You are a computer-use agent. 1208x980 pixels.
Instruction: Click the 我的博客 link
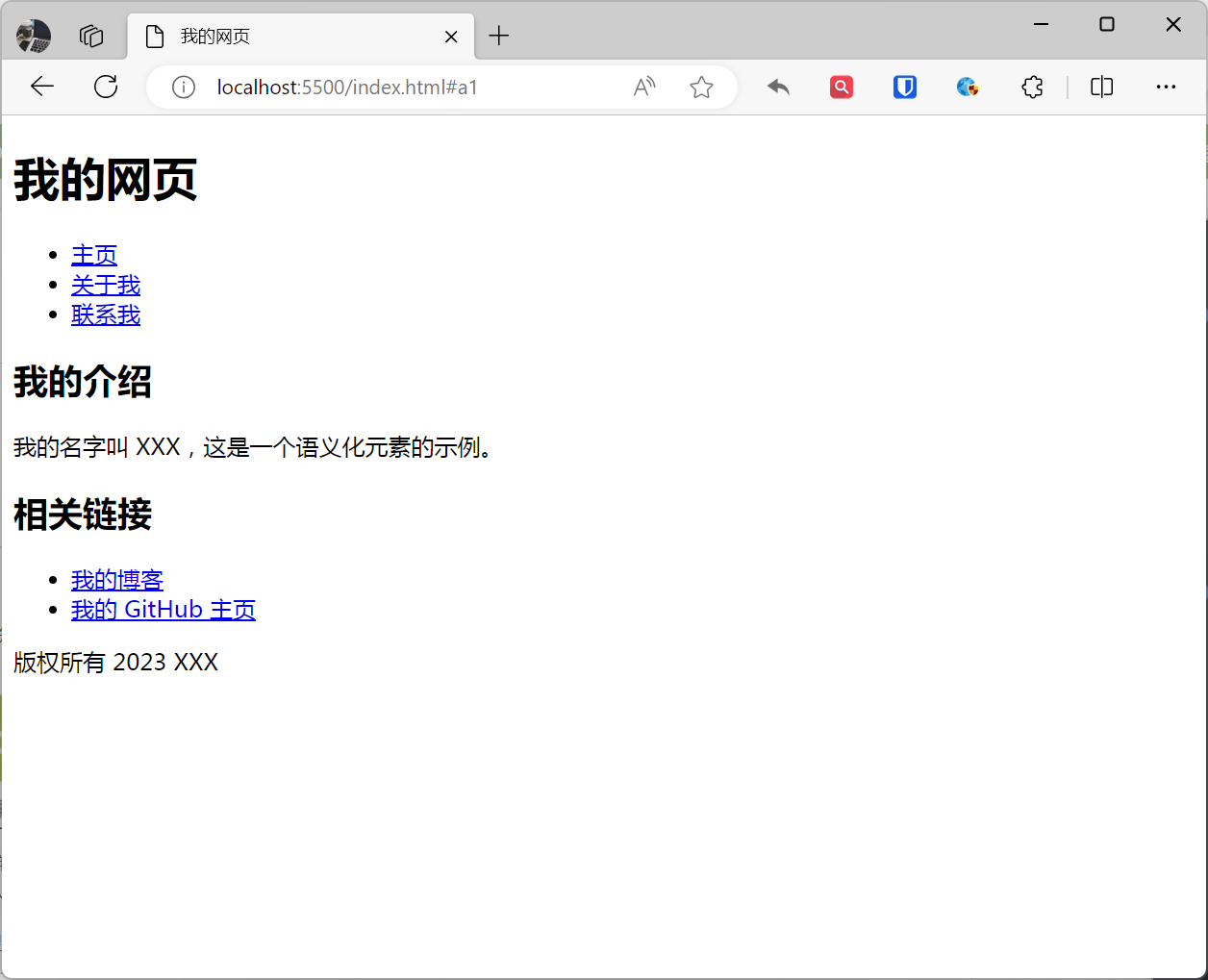pyautogui.click(x=116, y=579)
